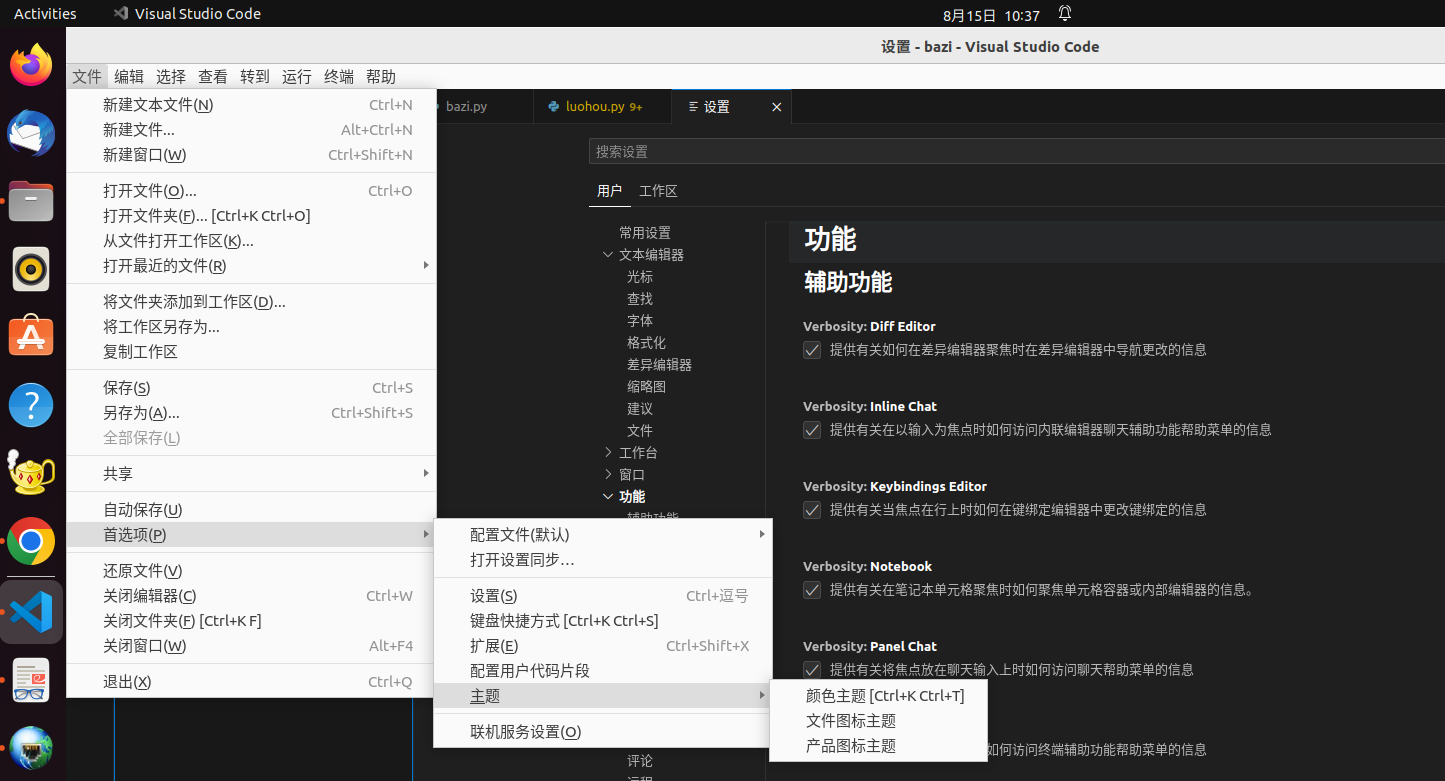This screenshot has height=781, width=1445.
Task: Close the 设置 editor tab
Action: click(x=776, y=107)
